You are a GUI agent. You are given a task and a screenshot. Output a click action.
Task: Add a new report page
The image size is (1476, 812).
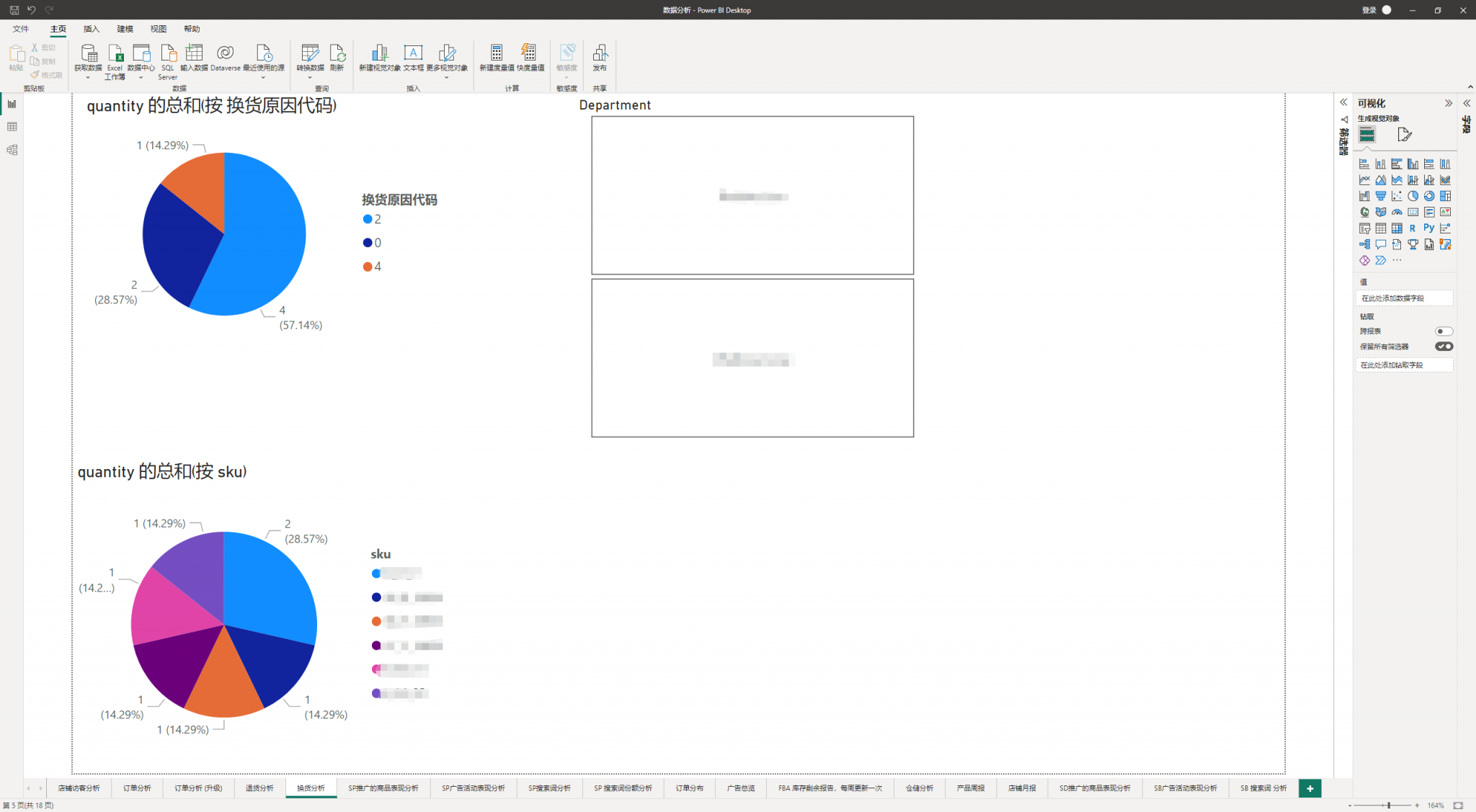coord(1310,788)
